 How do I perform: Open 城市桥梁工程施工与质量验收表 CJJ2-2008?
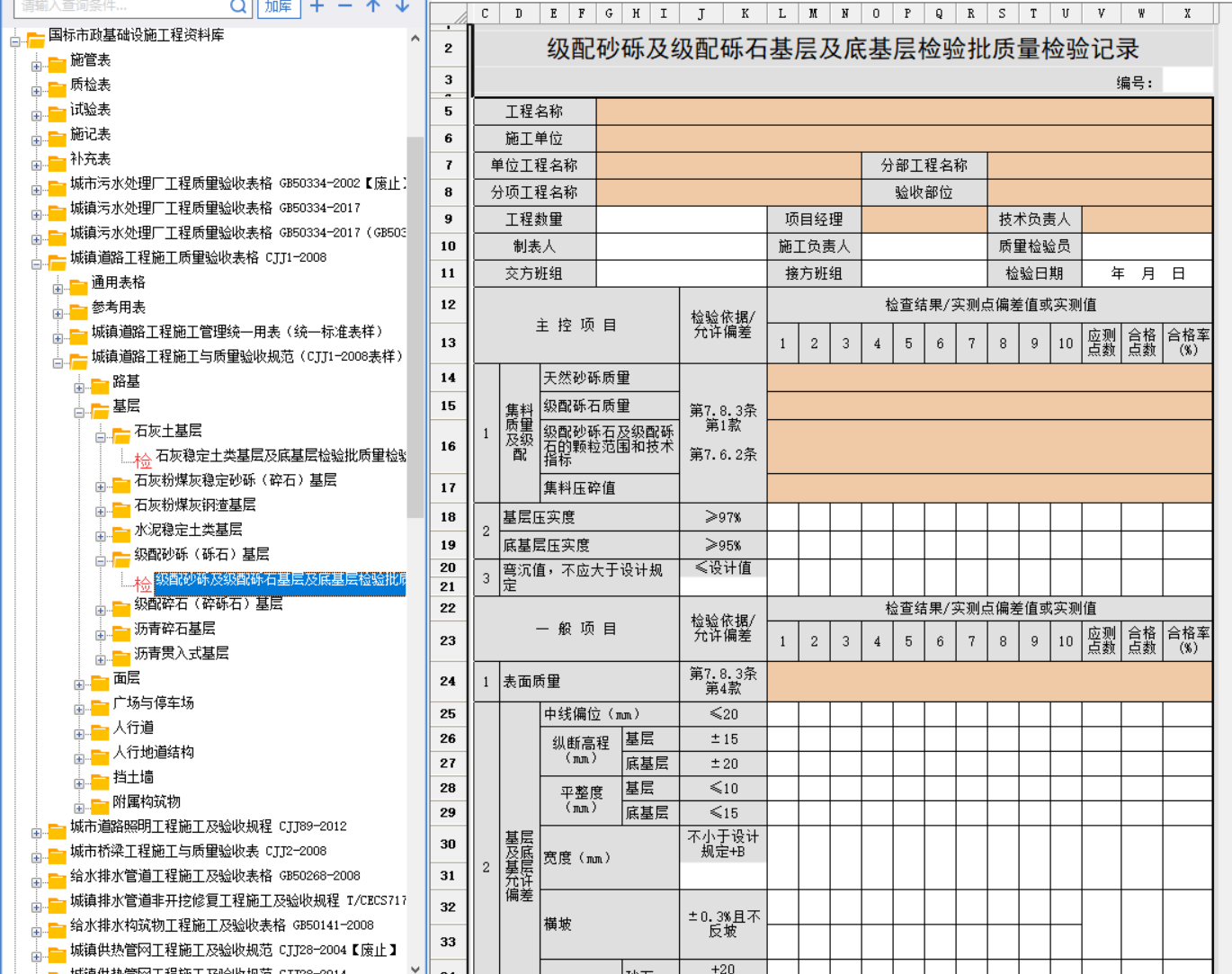click(x=198, y=852)
